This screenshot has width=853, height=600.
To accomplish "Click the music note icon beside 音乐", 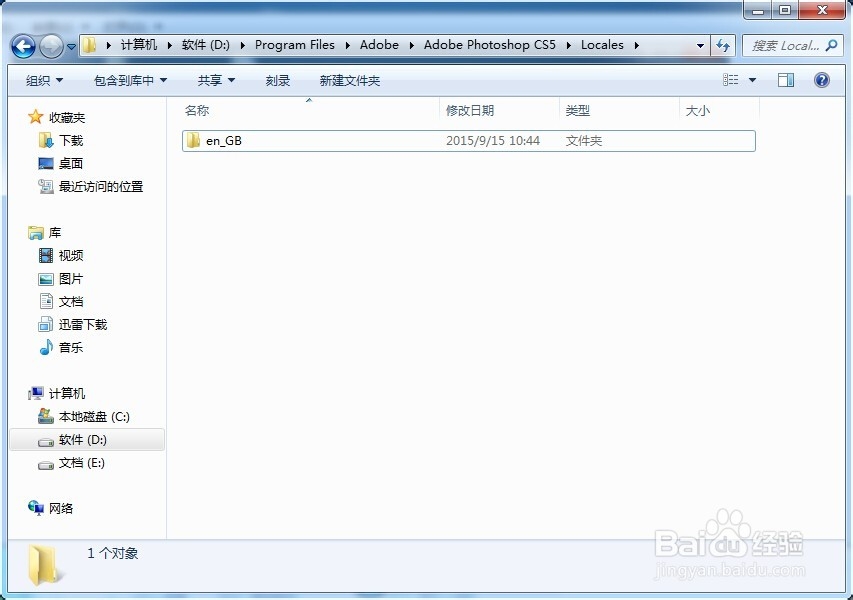I will click(x=46, y=347).
